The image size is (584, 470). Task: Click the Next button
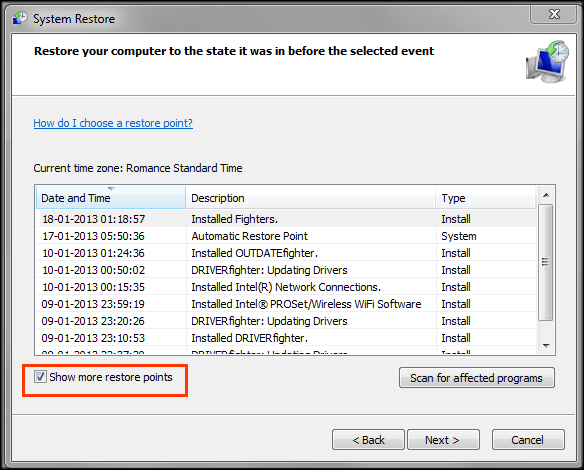click(443, 440)
